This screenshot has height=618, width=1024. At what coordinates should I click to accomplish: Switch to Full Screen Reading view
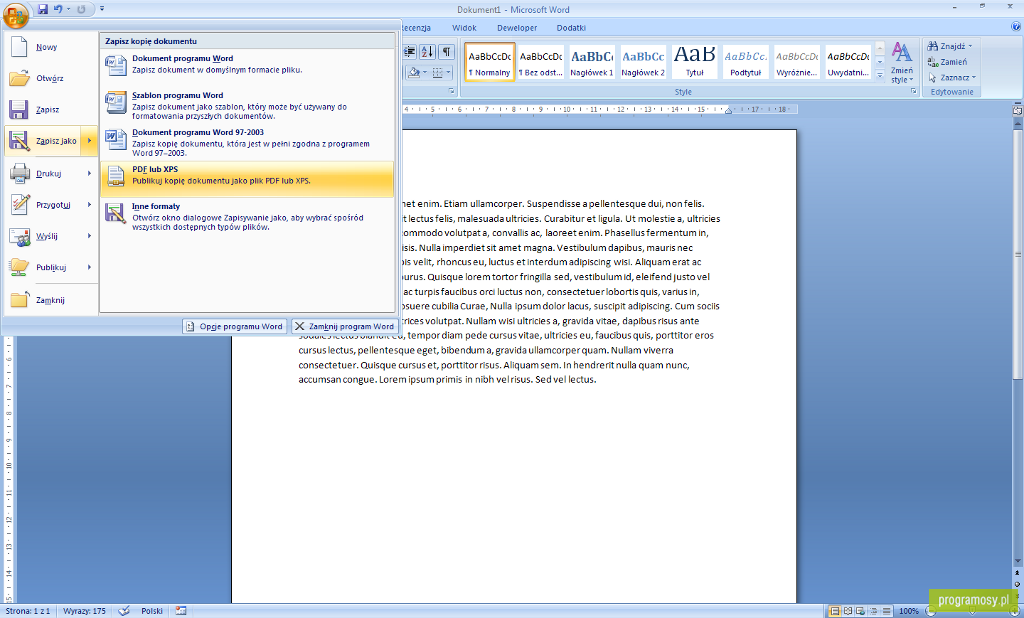pyautogui.click(x=848, y=611)
